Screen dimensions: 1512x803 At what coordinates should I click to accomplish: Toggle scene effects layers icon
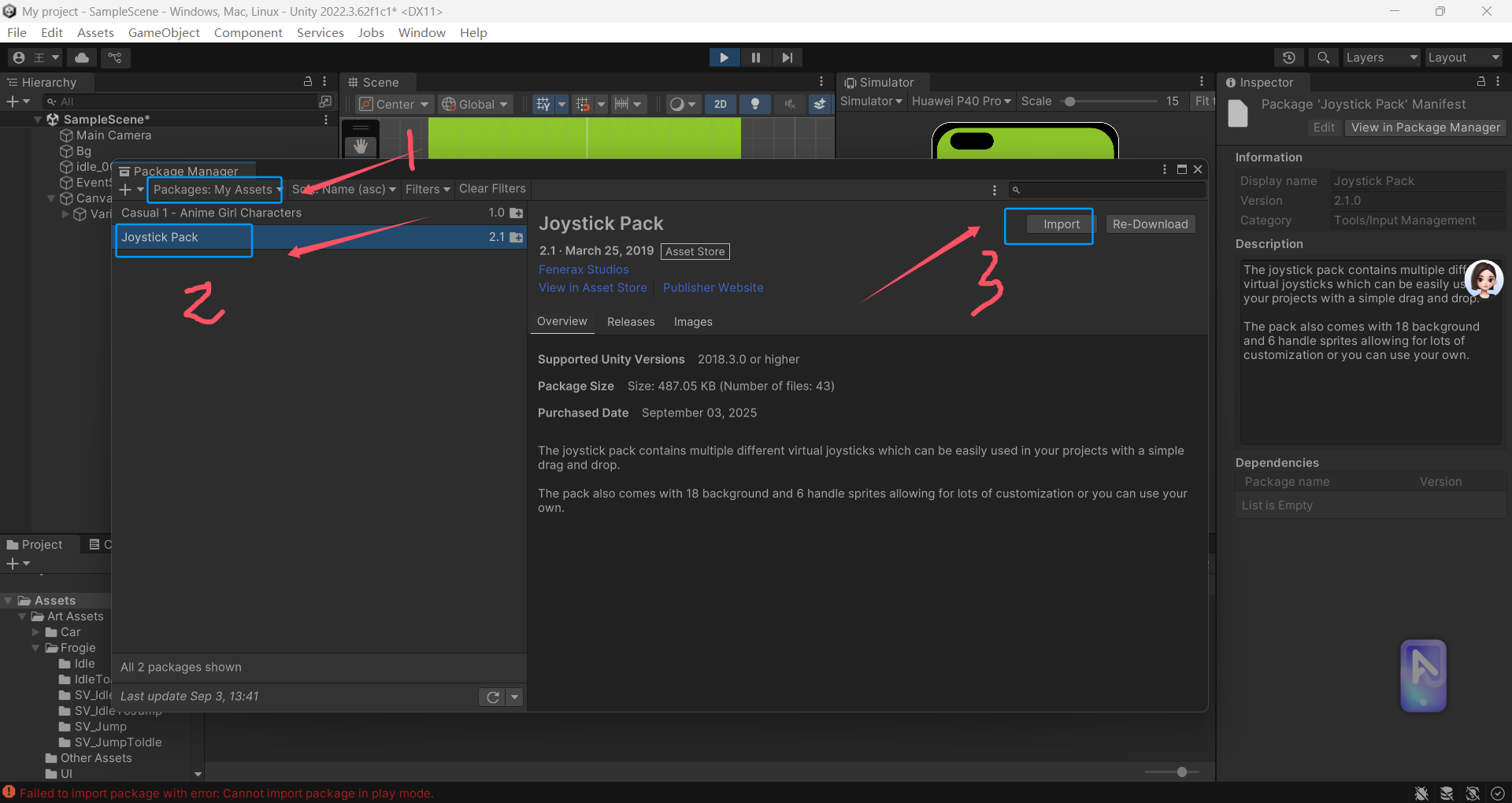820,104
